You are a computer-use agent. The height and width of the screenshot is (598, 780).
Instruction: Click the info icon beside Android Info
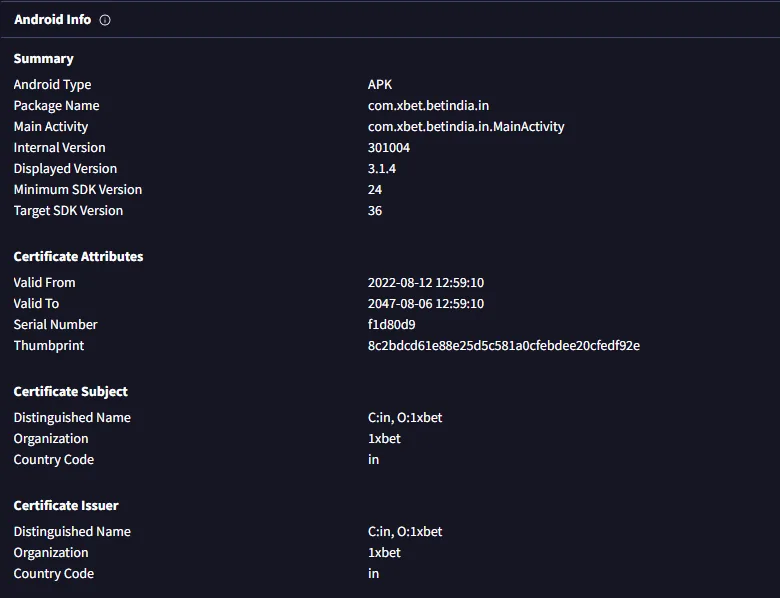click(x=105, y=20)
